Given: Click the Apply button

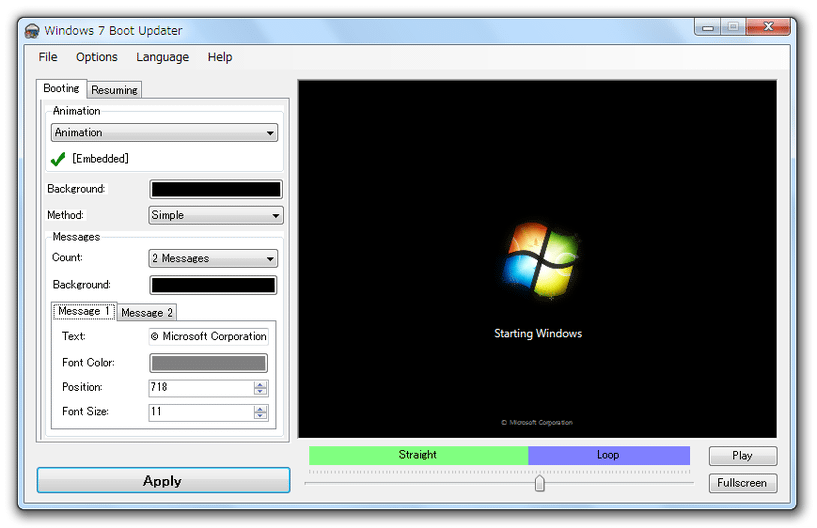Looking at the screenshot, I should tap(163, 480).
